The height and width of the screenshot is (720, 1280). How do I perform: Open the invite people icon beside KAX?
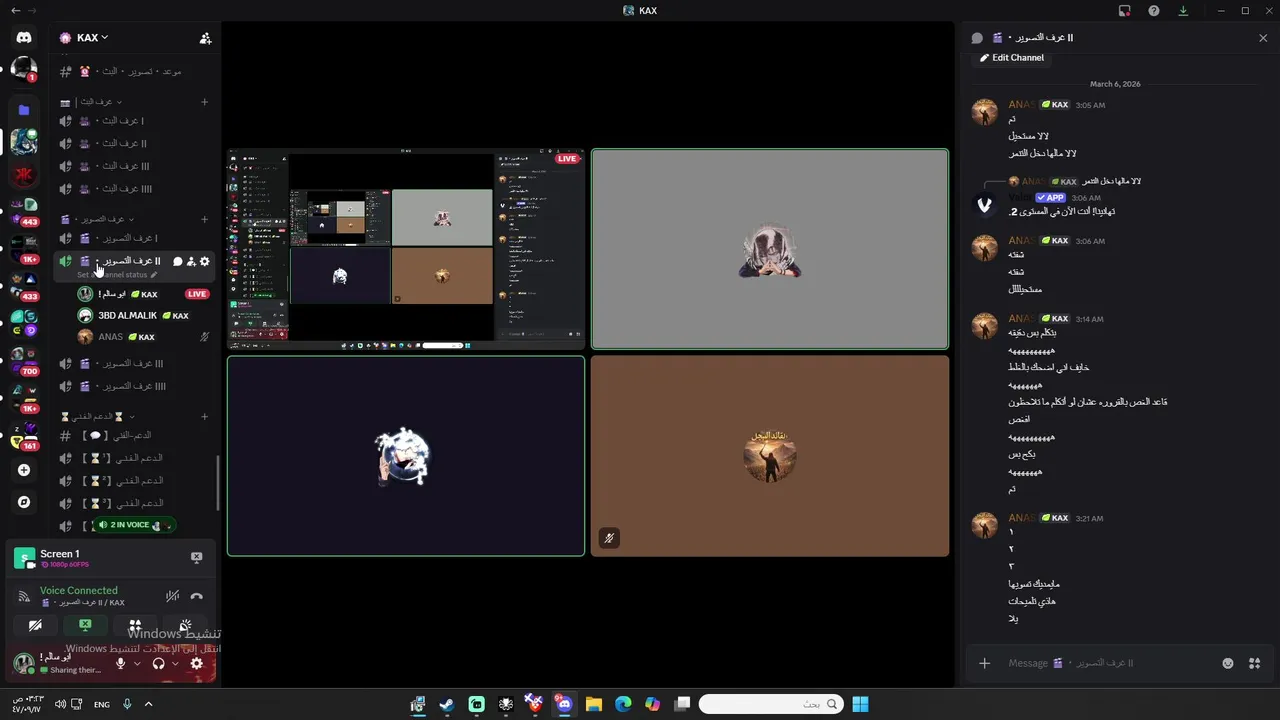[205, 38]
